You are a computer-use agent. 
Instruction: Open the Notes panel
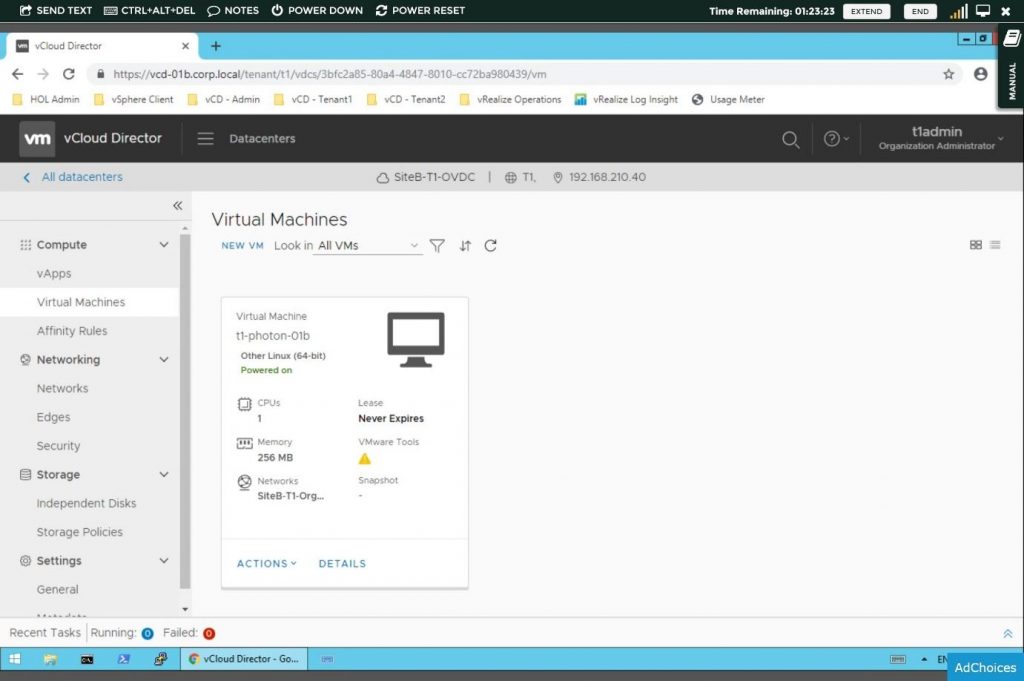pos(233,10)
